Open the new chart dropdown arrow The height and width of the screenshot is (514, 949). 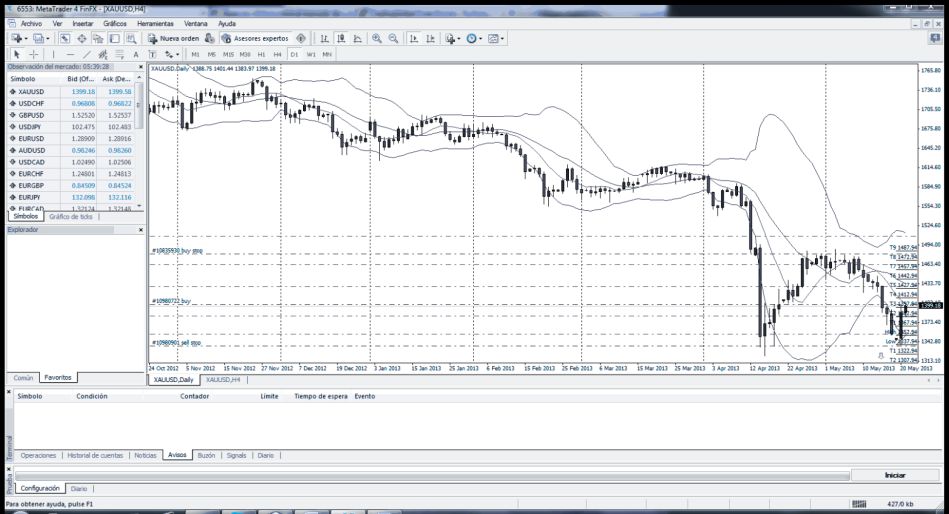click(x=26, y=38)
